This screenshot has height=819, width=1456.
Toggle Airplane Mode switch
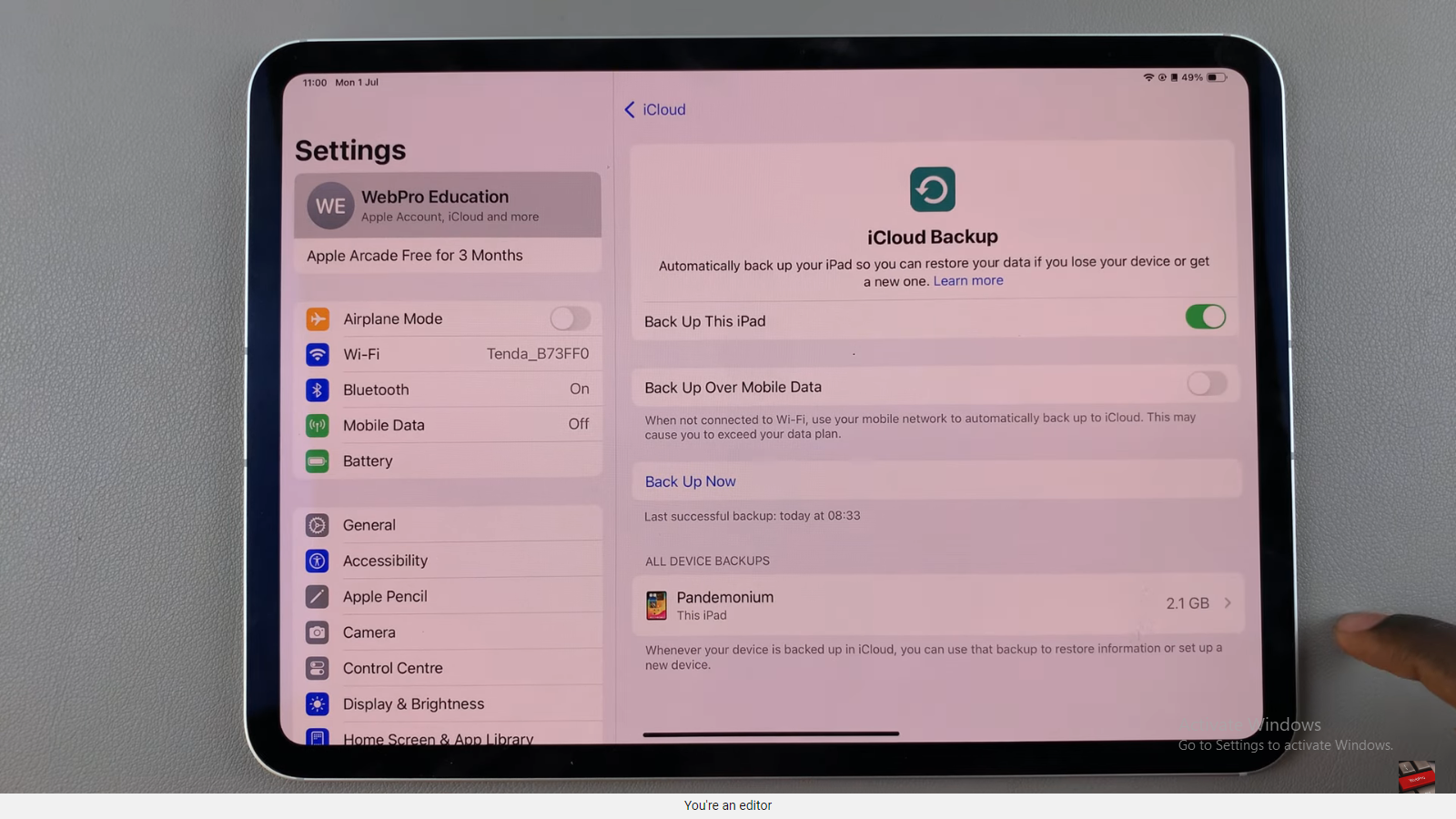[x=571, y=318]
